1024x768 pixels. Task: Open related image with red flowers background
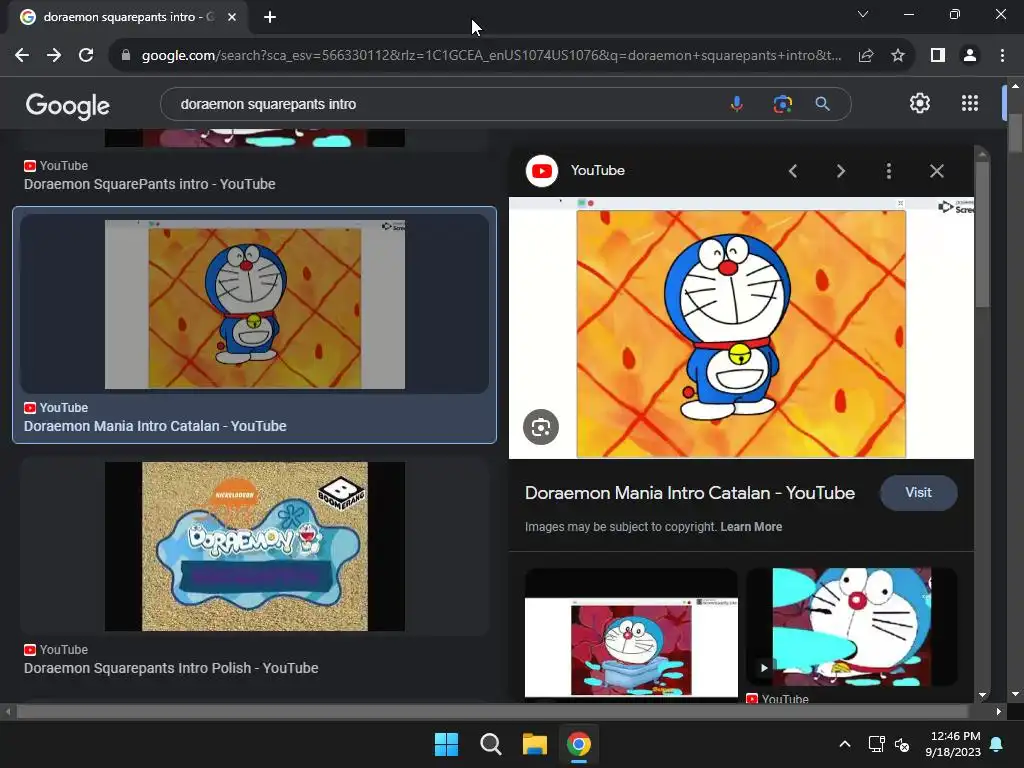(631, 633)
